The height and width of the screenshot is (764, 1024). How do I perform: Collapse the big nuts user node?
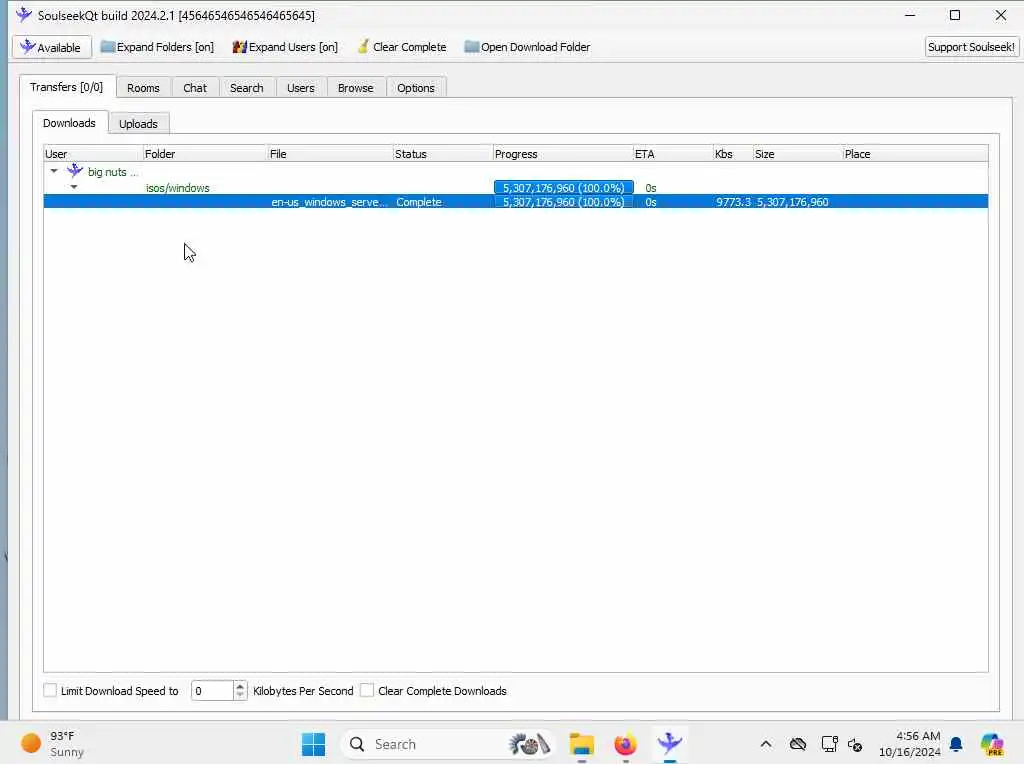click(54, 171)
